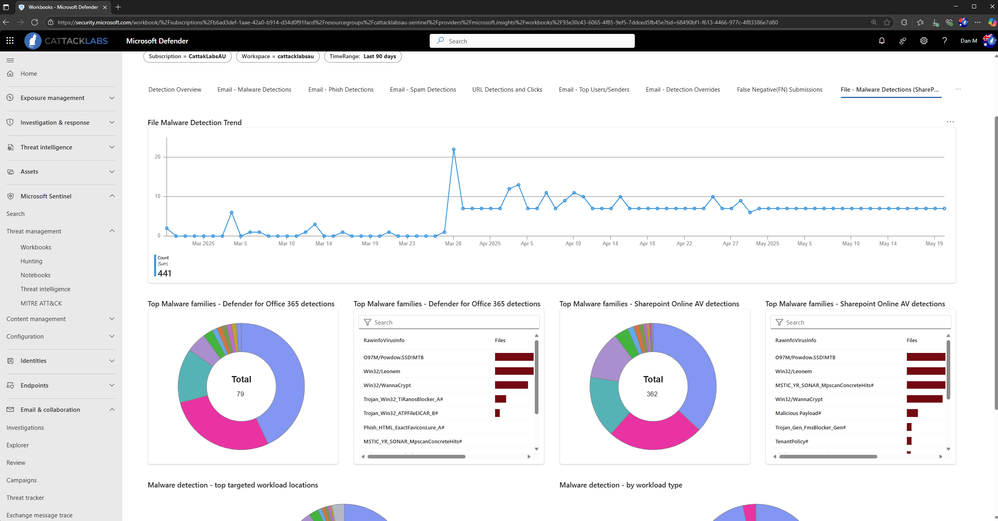
Task: Switch to False Negative(FN) Submissions tab
Action: click(x=779, y=90)
